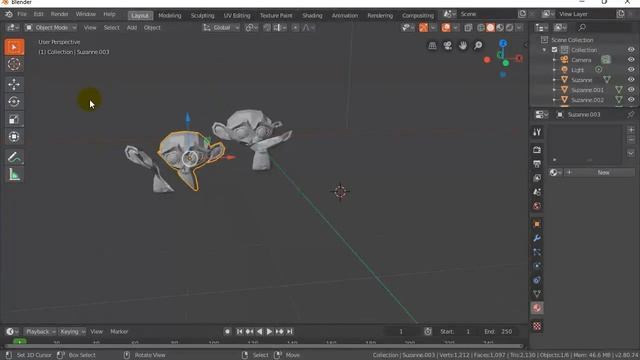Open Material properties tab

[x=537, y=308]
